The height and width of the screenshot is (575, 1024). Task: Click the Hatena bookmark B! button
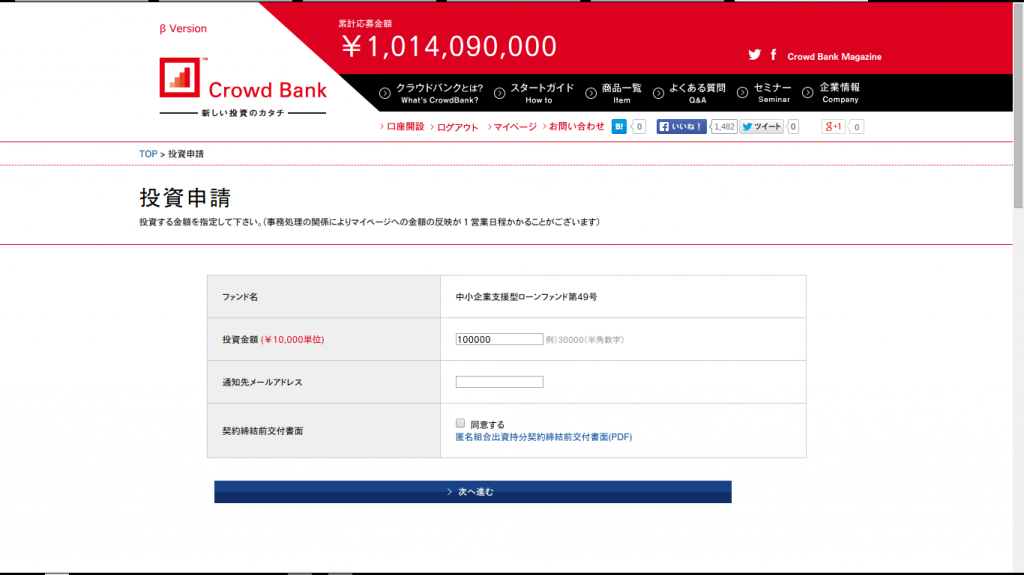click(x=619, y=127)
